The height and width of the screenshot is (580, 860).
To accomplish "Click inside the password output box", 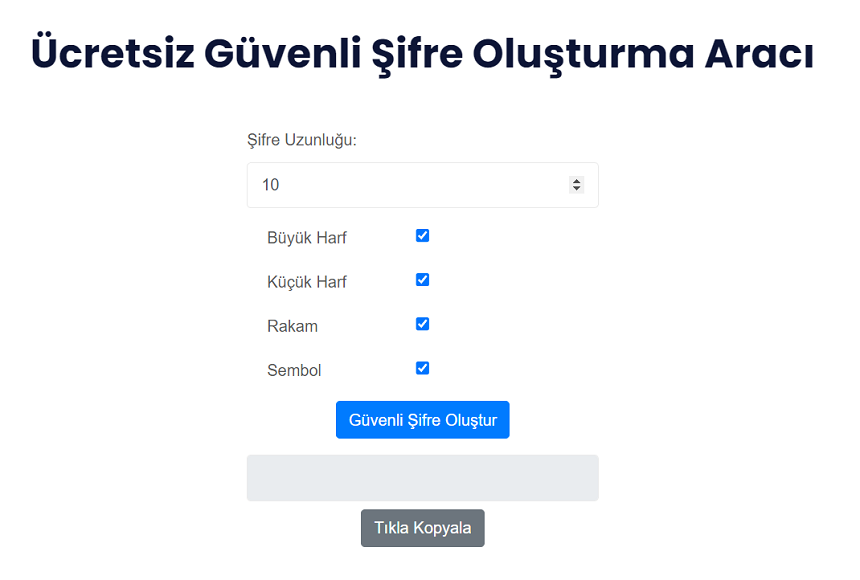I will tap(422, 477).
